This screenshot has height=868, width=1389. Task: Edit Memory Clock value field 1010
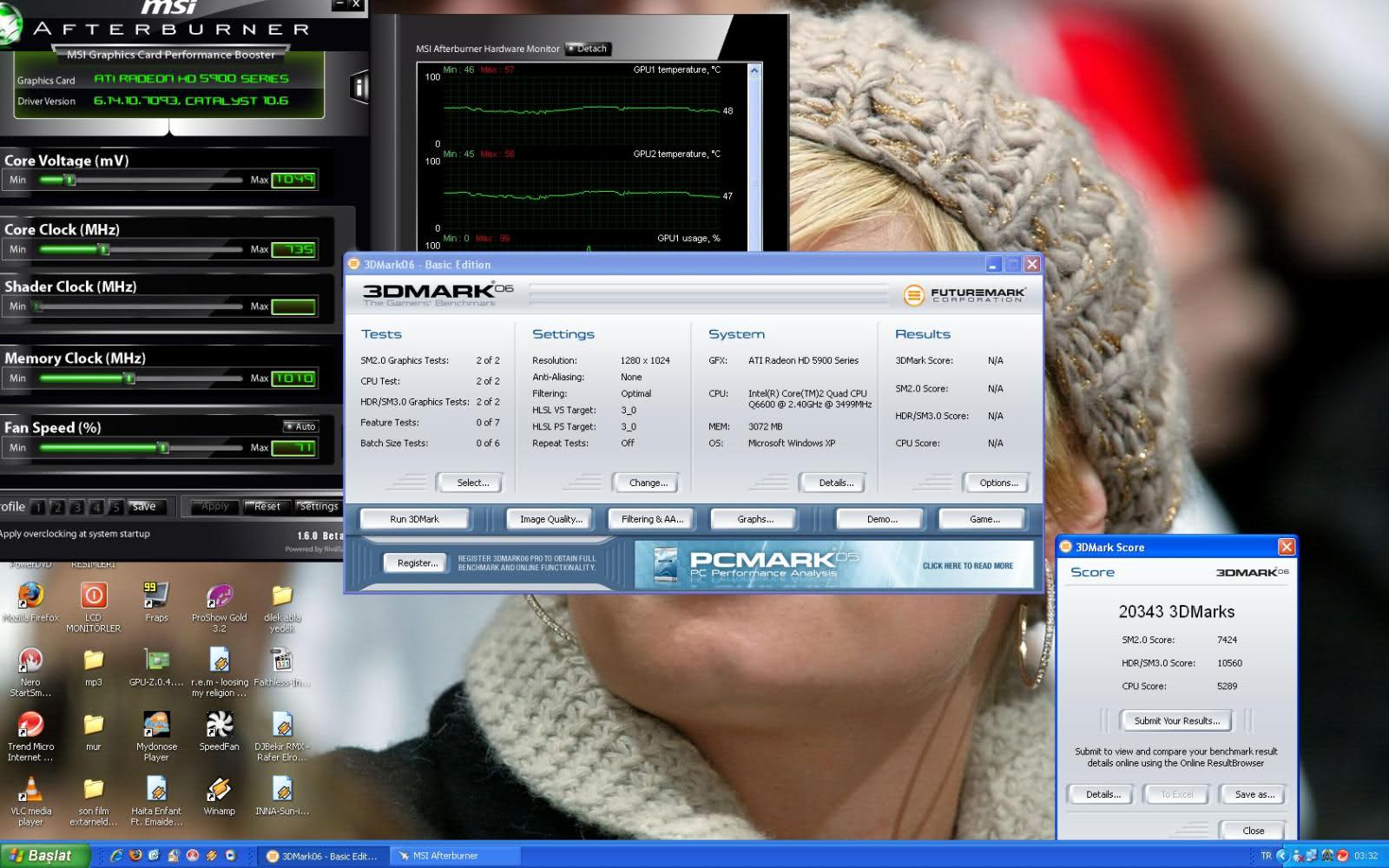click(x=294, y=378)
